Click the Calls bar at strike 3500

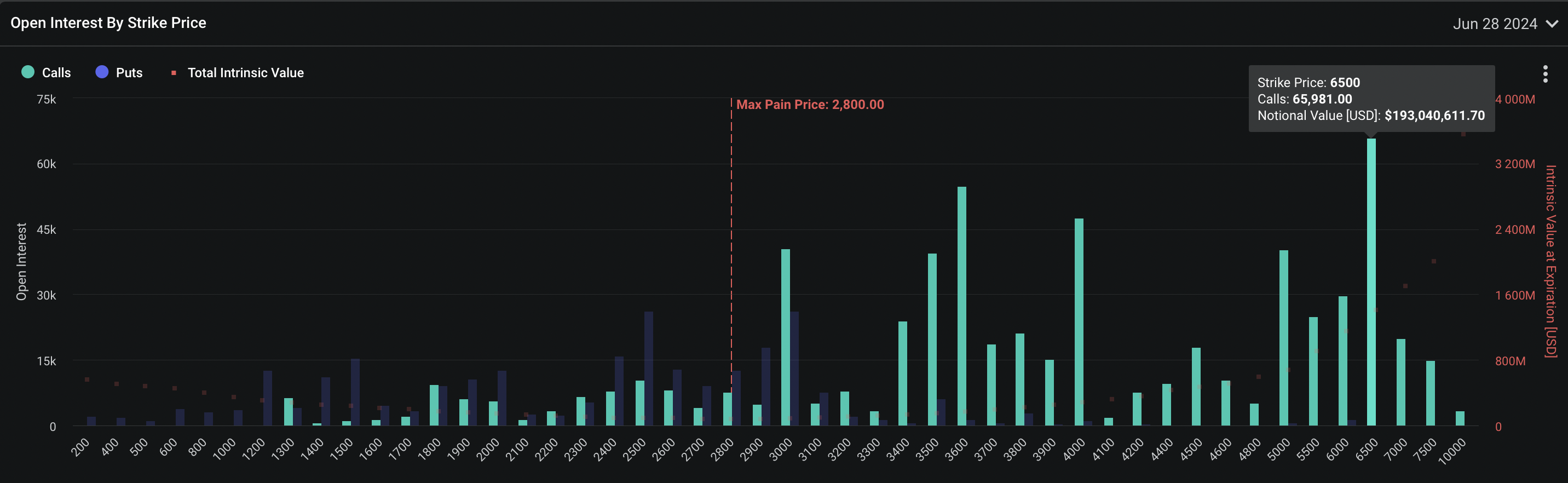pos(932,340)
